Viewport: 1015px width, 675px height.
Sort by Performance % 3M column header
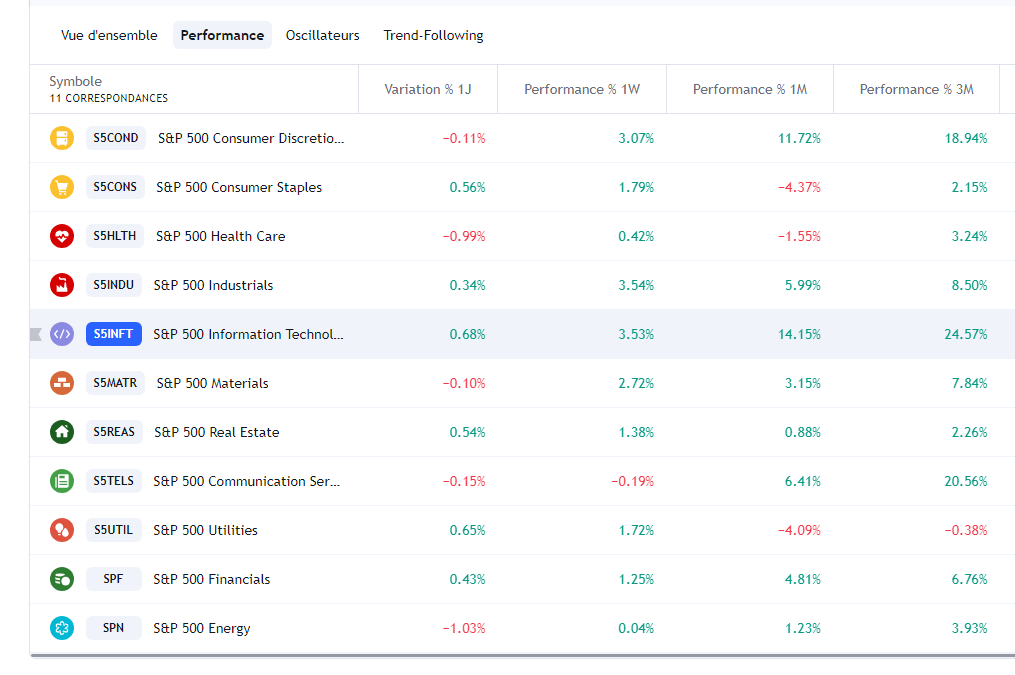pos(916,90)
